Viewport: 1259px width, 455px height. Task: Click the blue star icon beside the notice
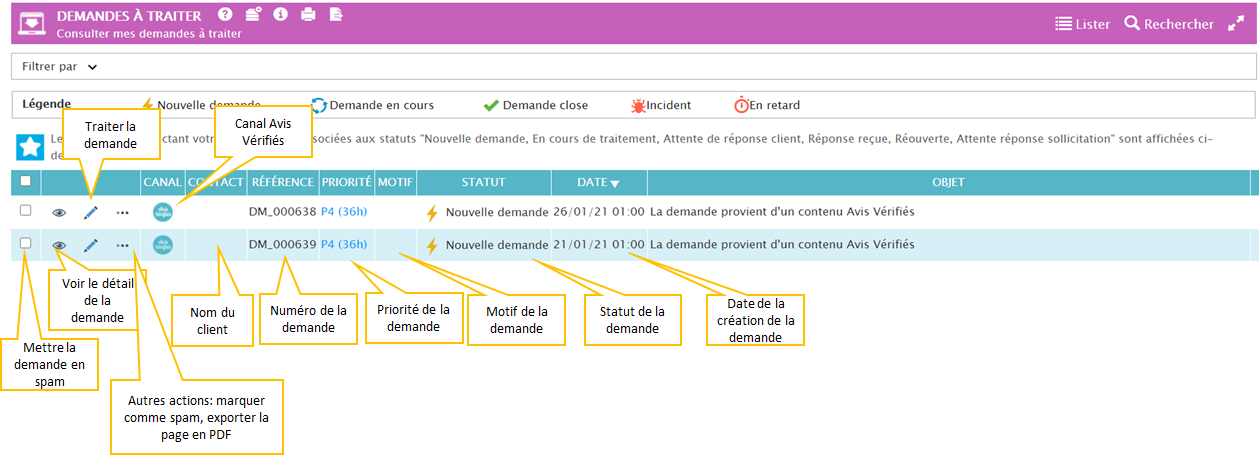tap(30, 147)
